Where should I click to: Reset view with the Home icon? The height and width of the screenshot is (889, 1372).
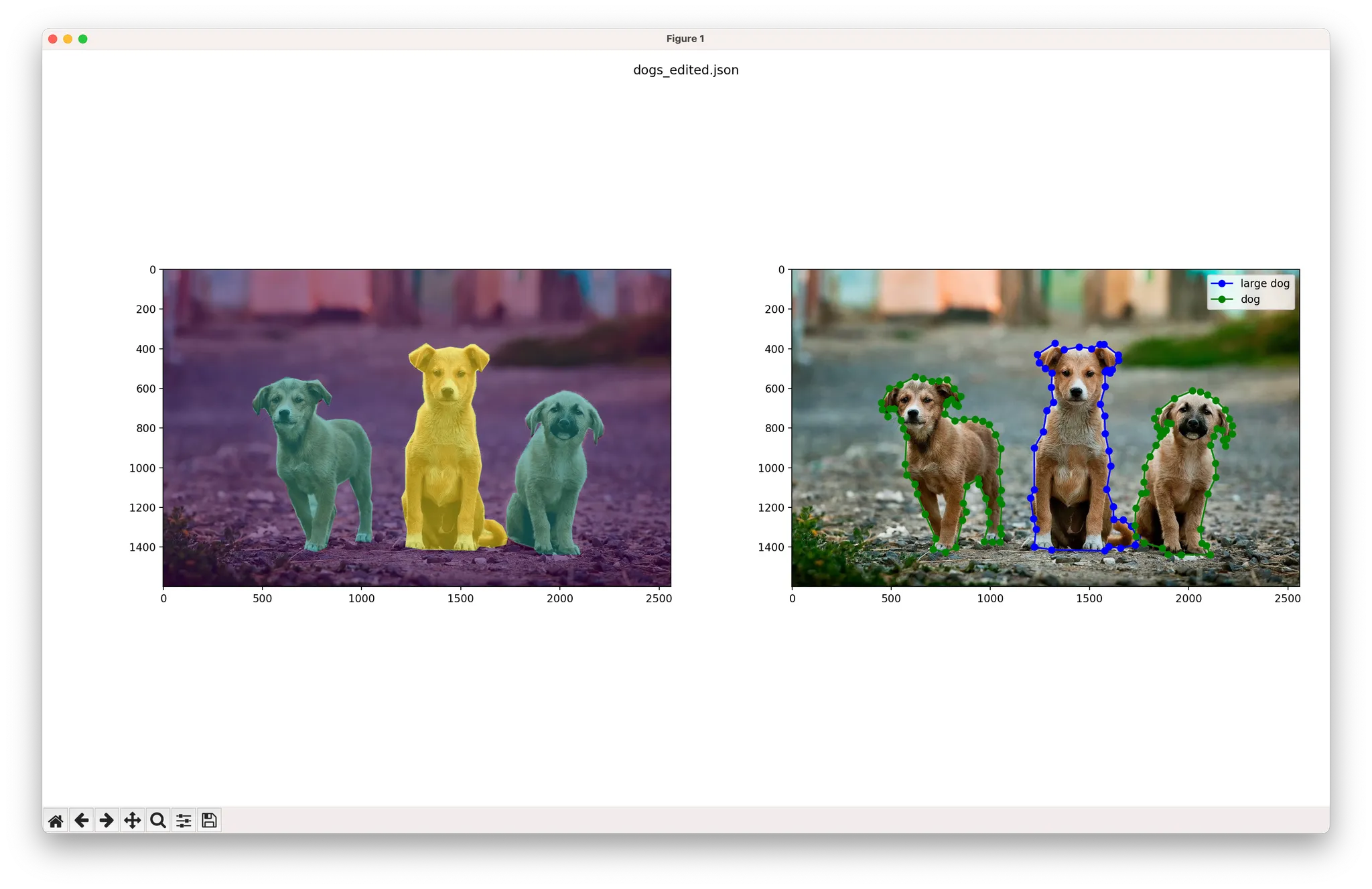tap(56, 821)
